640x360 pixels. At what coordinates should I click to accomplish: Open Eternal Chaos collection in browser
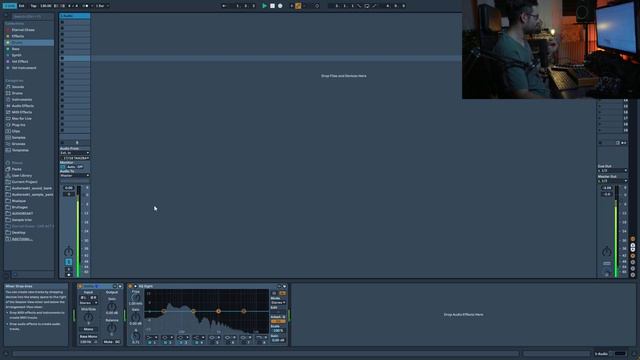pyautogui.click(x=23, y=30)
